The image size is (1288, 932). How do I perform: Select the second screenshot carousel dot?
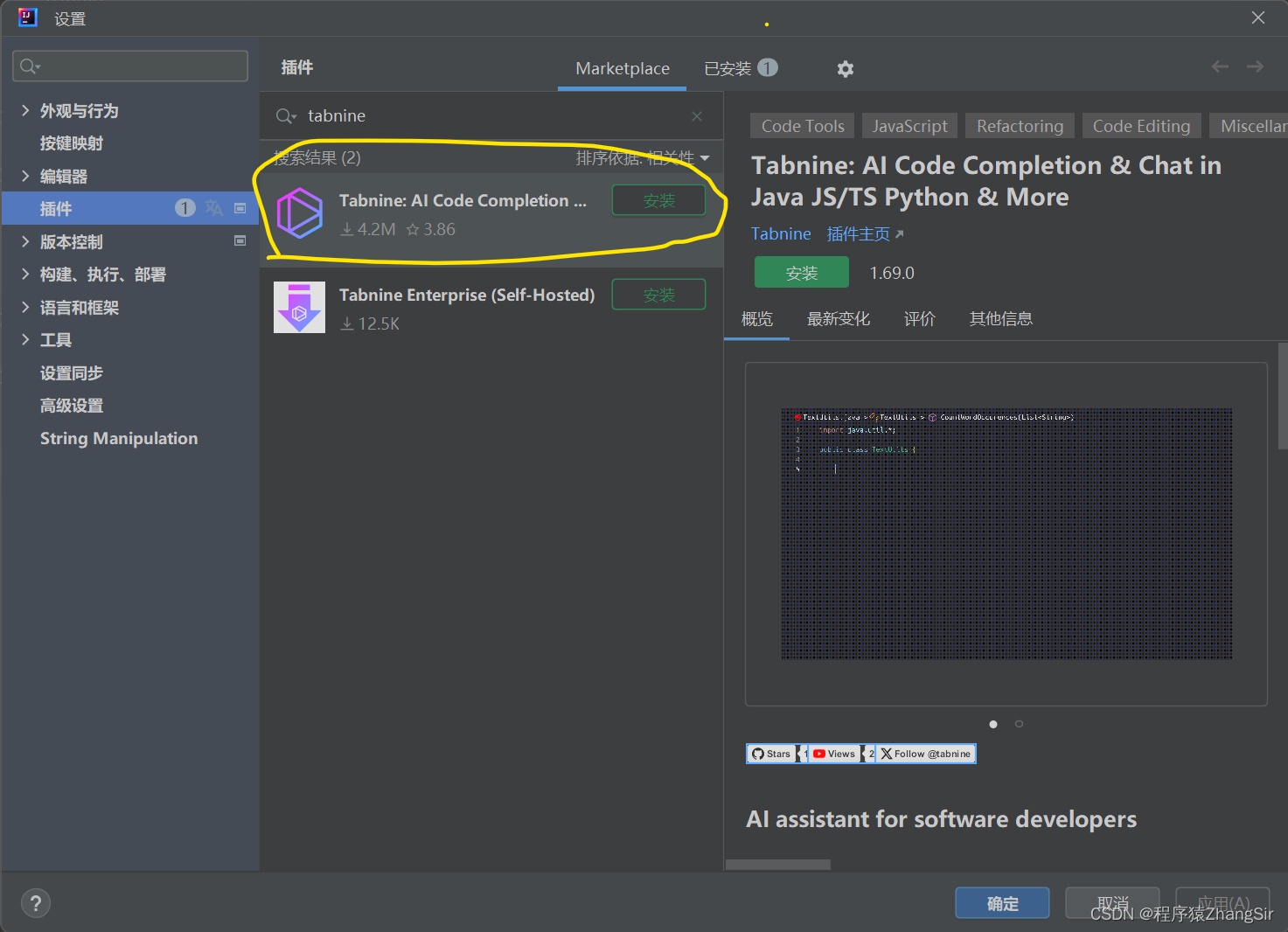[x=1019, y=724]
